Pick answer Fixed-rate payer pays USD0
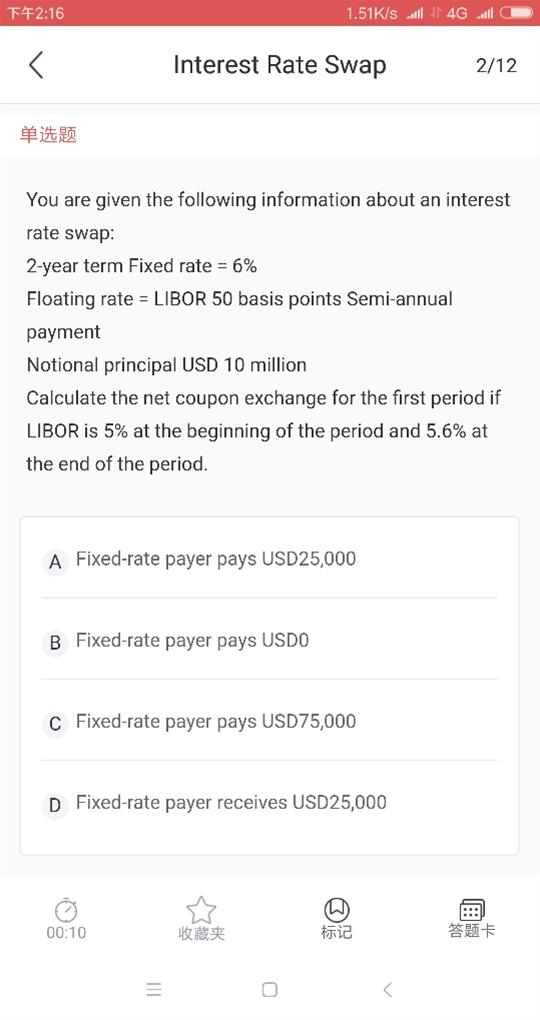 pos(193,641)
